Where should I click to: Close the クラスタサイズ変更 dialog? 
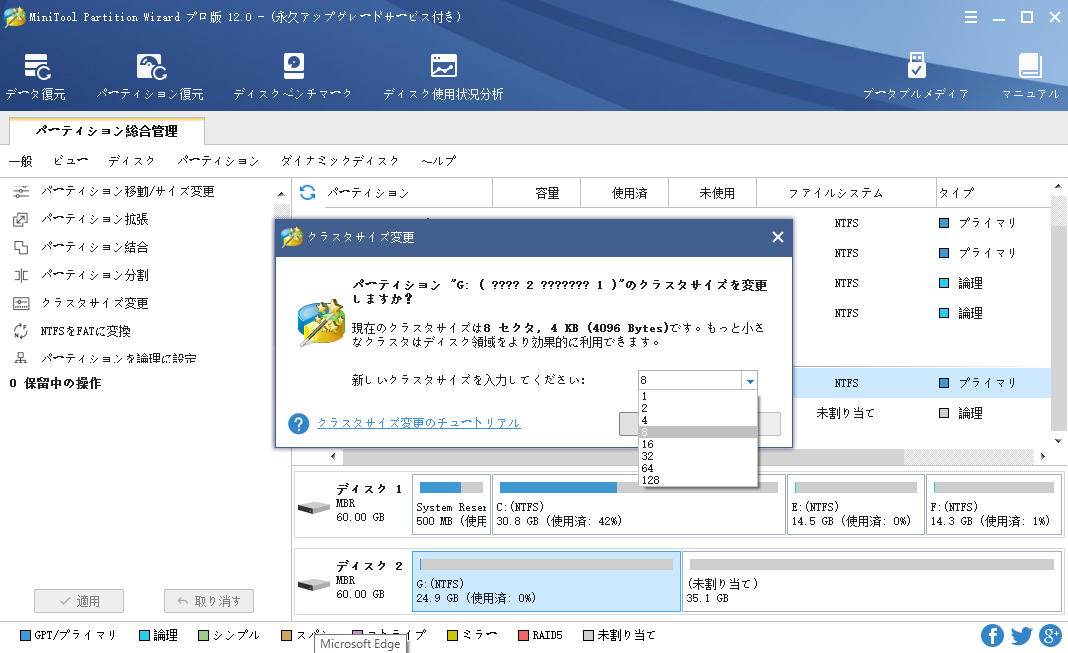point(777,237)
